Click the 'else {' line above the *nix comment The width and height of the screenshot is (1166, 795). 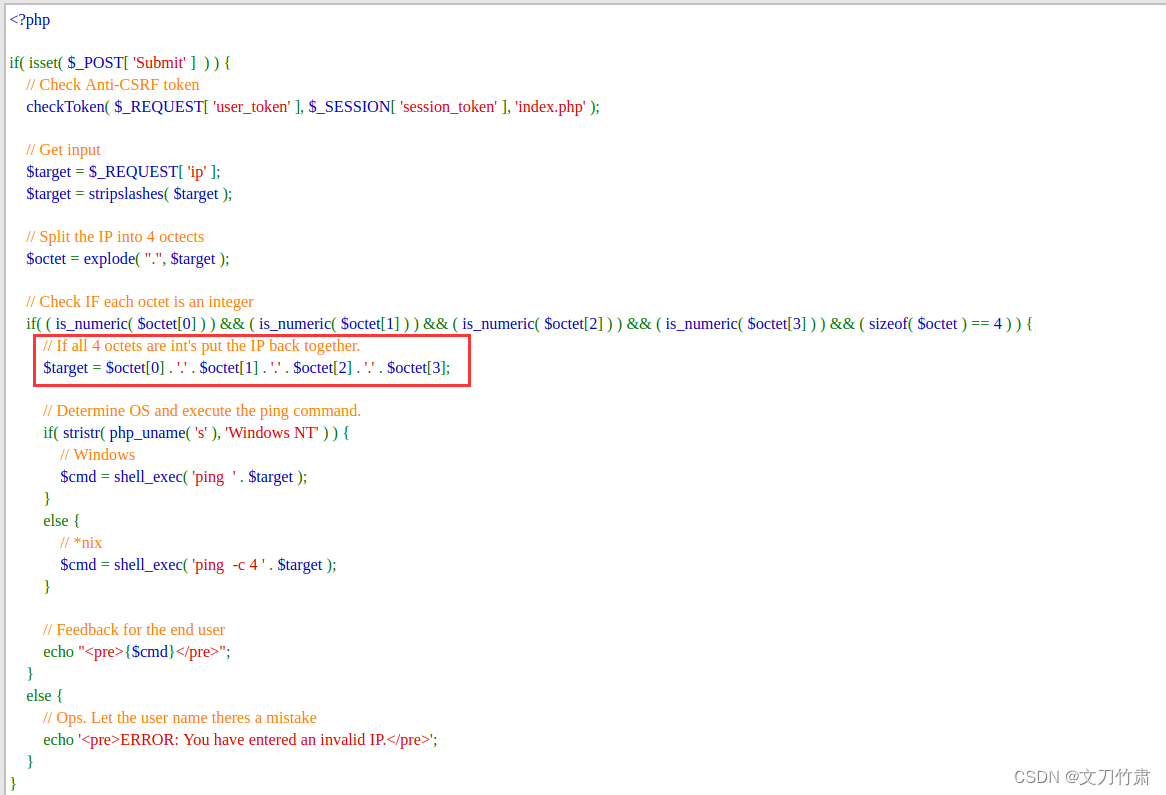(61, 521)
